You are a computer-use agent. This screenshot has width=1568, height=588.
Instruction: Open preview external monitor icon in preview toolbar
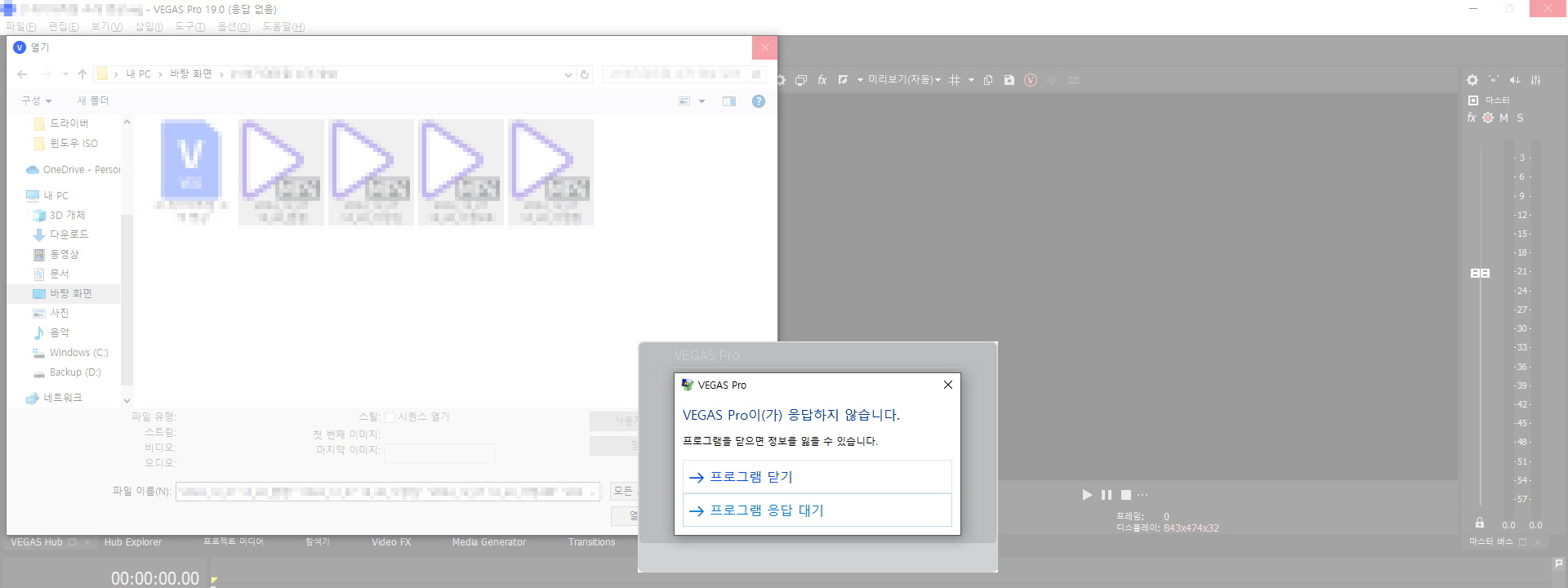(801, 80)
